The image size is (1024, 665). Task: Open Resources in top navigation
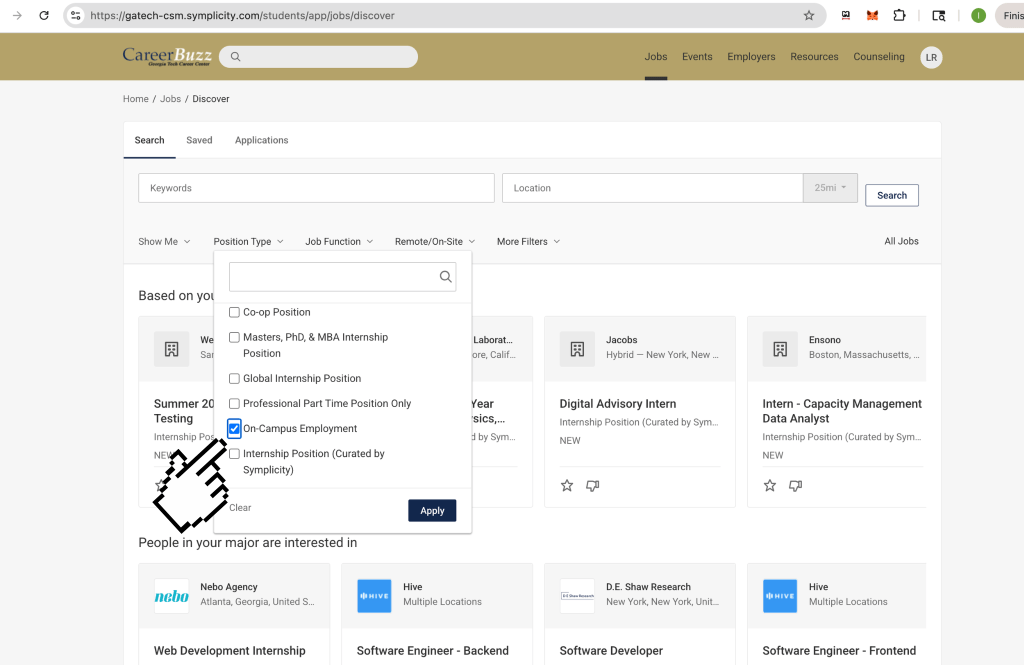[814, 57]
